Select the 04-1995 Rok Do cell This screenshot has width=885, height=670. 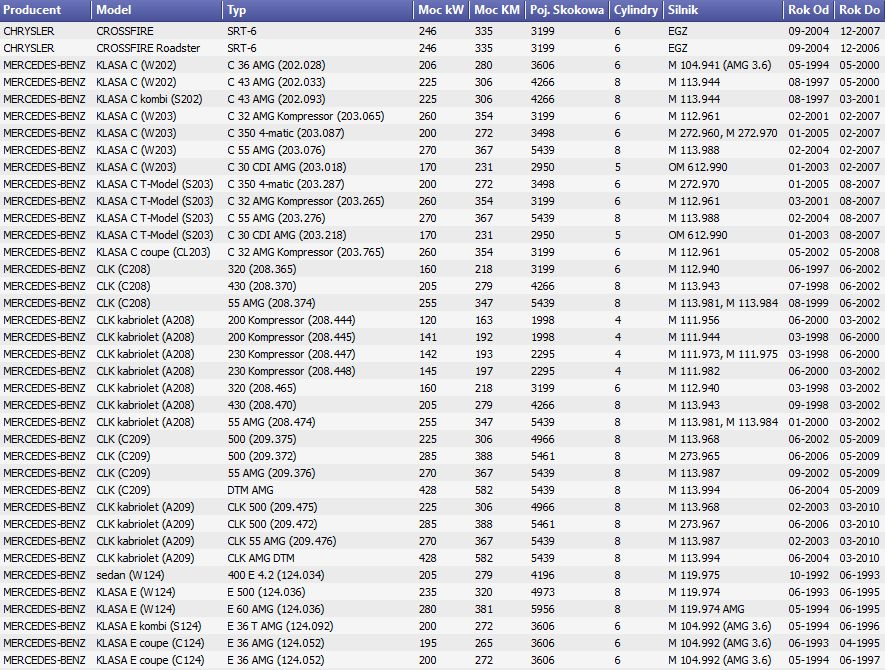tap(860, 643)
